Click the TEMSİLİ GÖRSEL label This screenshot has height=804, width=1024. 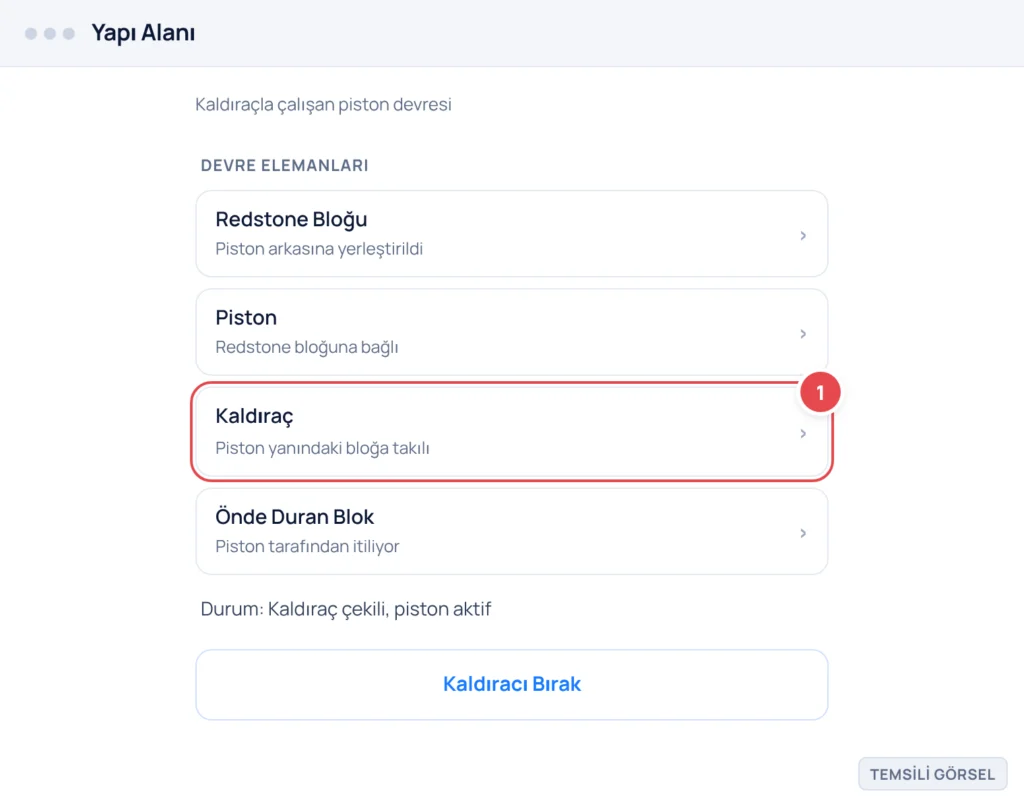[x=933, y=774]
